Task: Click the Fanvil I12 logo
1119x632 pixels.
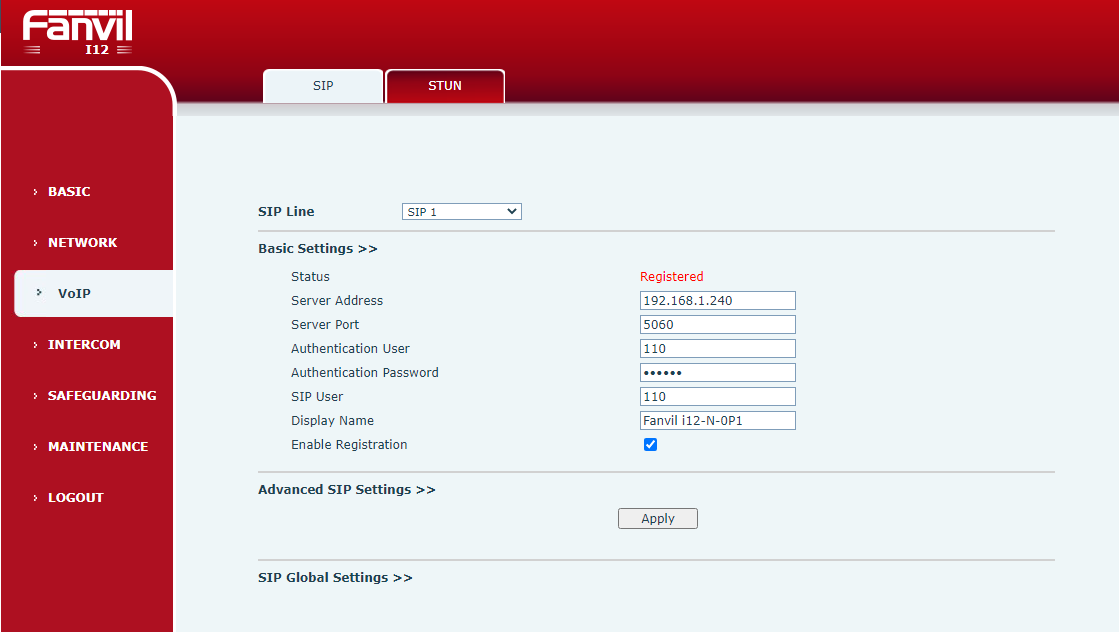Action: (77, 32)
